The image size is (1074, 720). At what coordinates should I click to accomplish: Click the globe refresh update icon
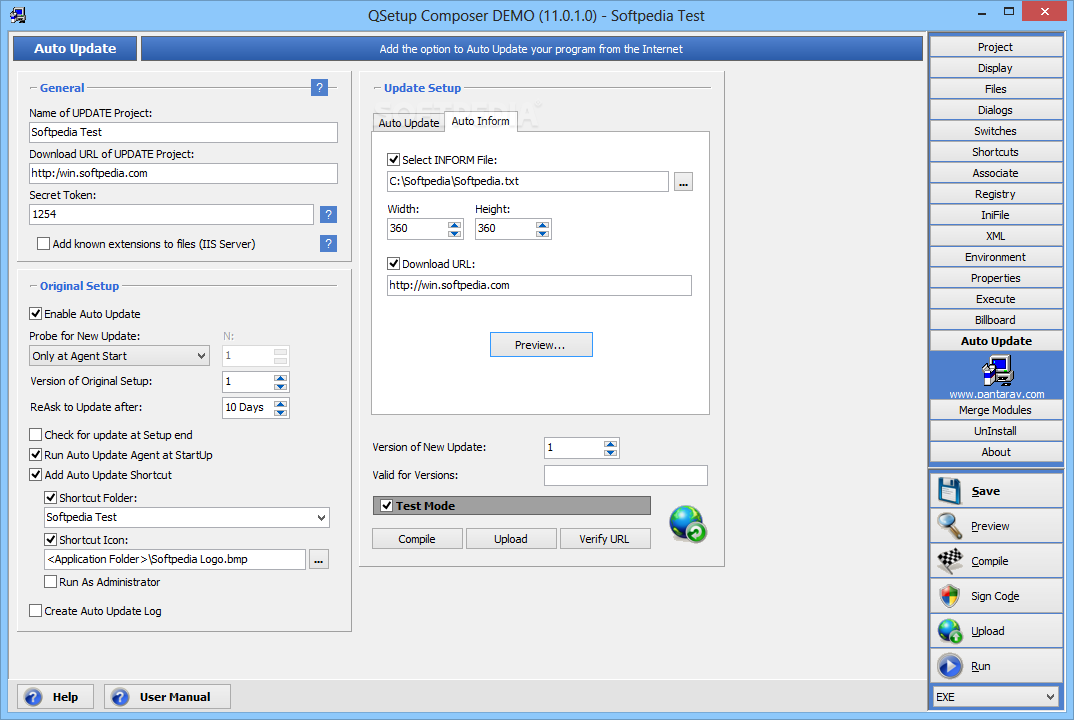tap(688, 524)
